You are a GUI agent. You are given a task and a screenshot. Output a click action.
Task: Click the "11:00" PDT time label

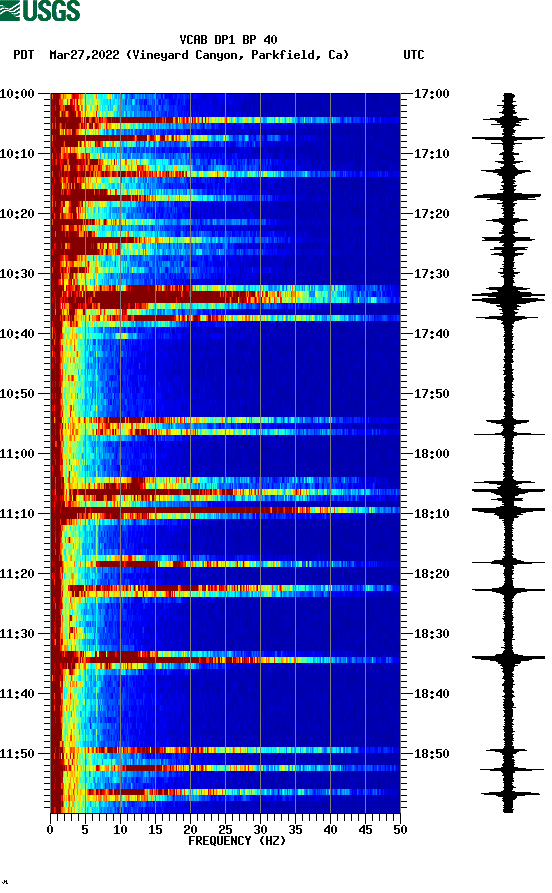[17, 453]
